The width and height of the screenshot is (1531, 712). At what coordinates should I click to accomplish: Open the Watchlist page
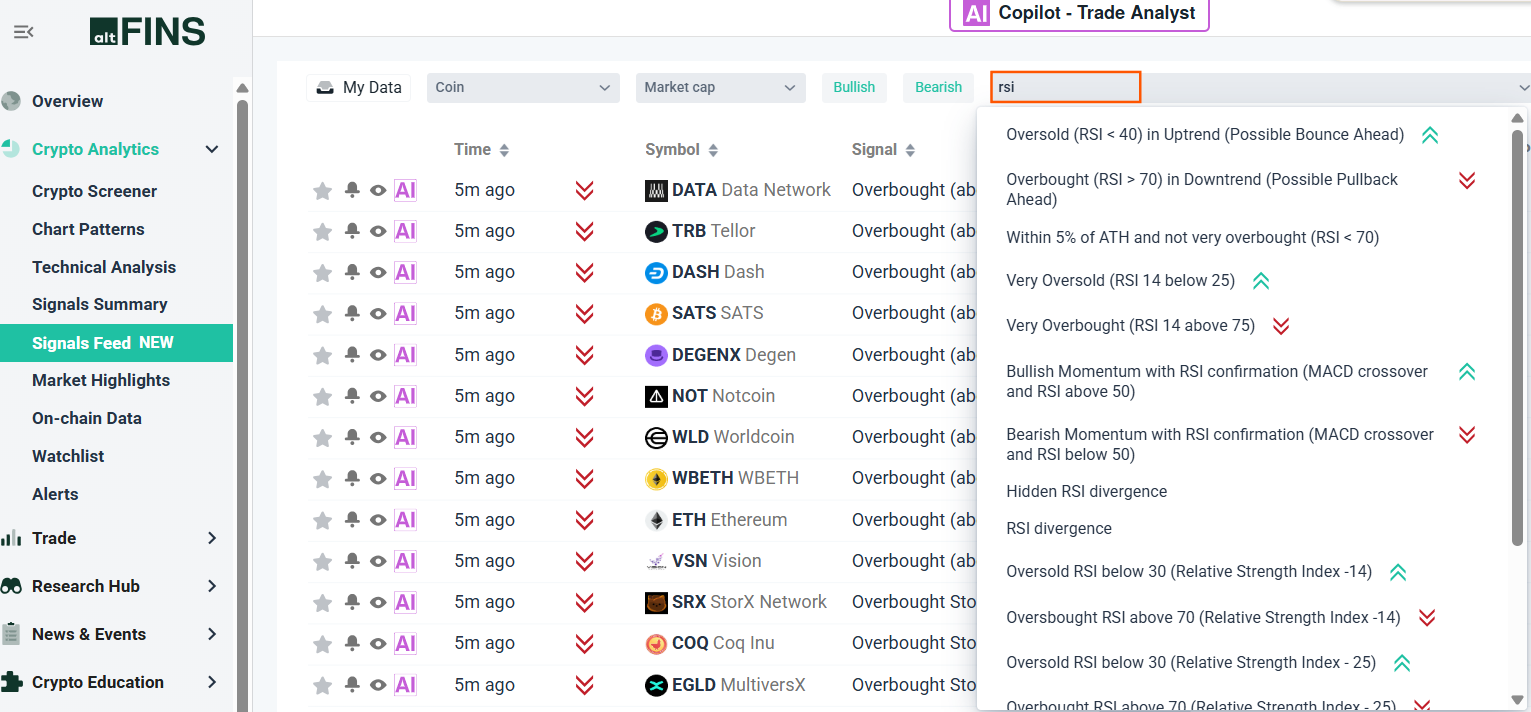(68, 456)
